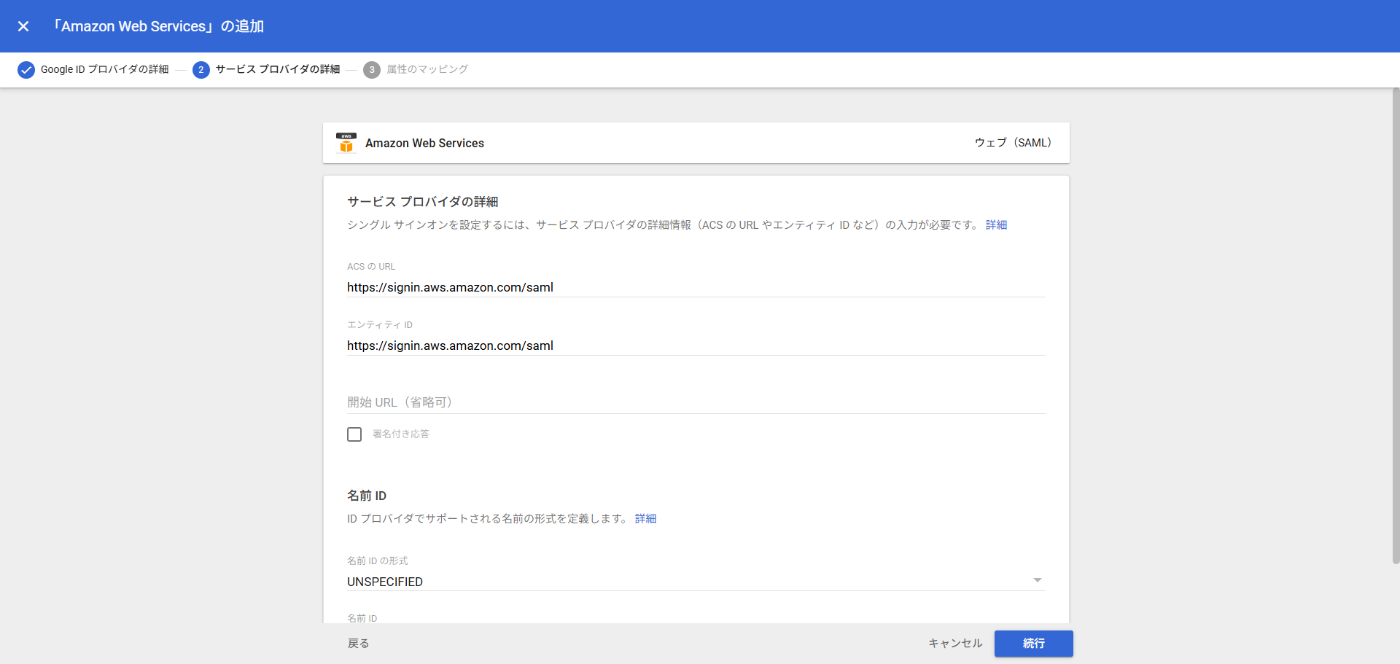Image resolution: width=1400 pixels, height=664 pixels.
Task: Click the サービス プロバイダの詳細 heading
Action: 422,202
